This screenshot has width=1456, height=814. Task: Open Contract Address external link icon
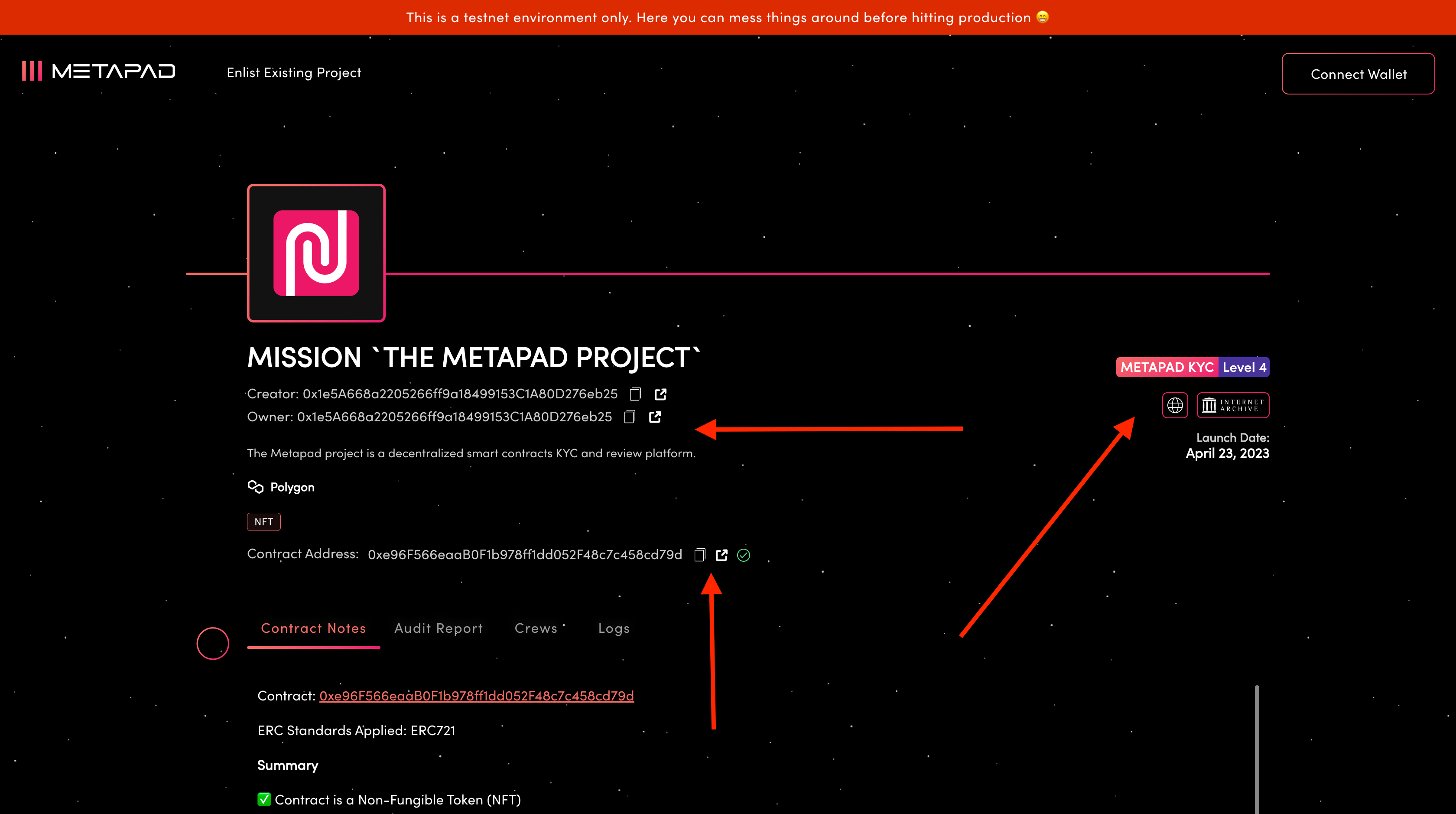[721, 555]
